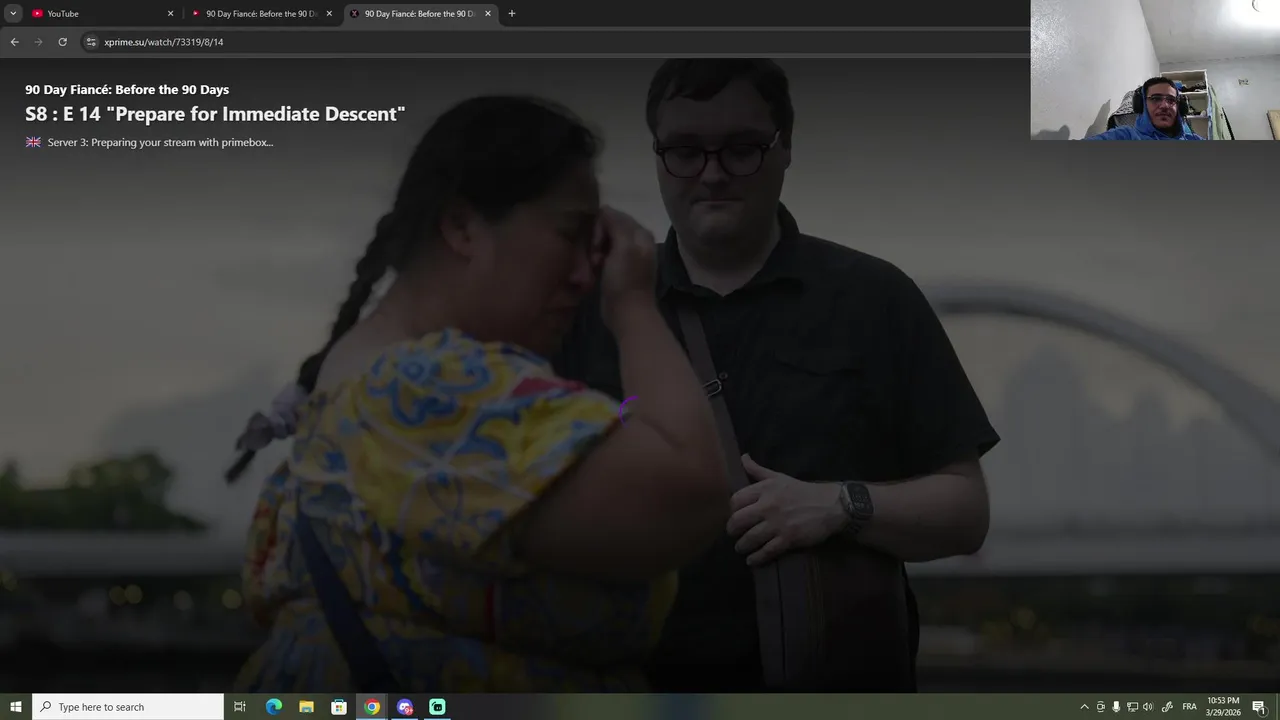The image size is (1280, 720).
Task: Show hidden system tray icons
Action: pyautogui.click(x=1084, y=707)
